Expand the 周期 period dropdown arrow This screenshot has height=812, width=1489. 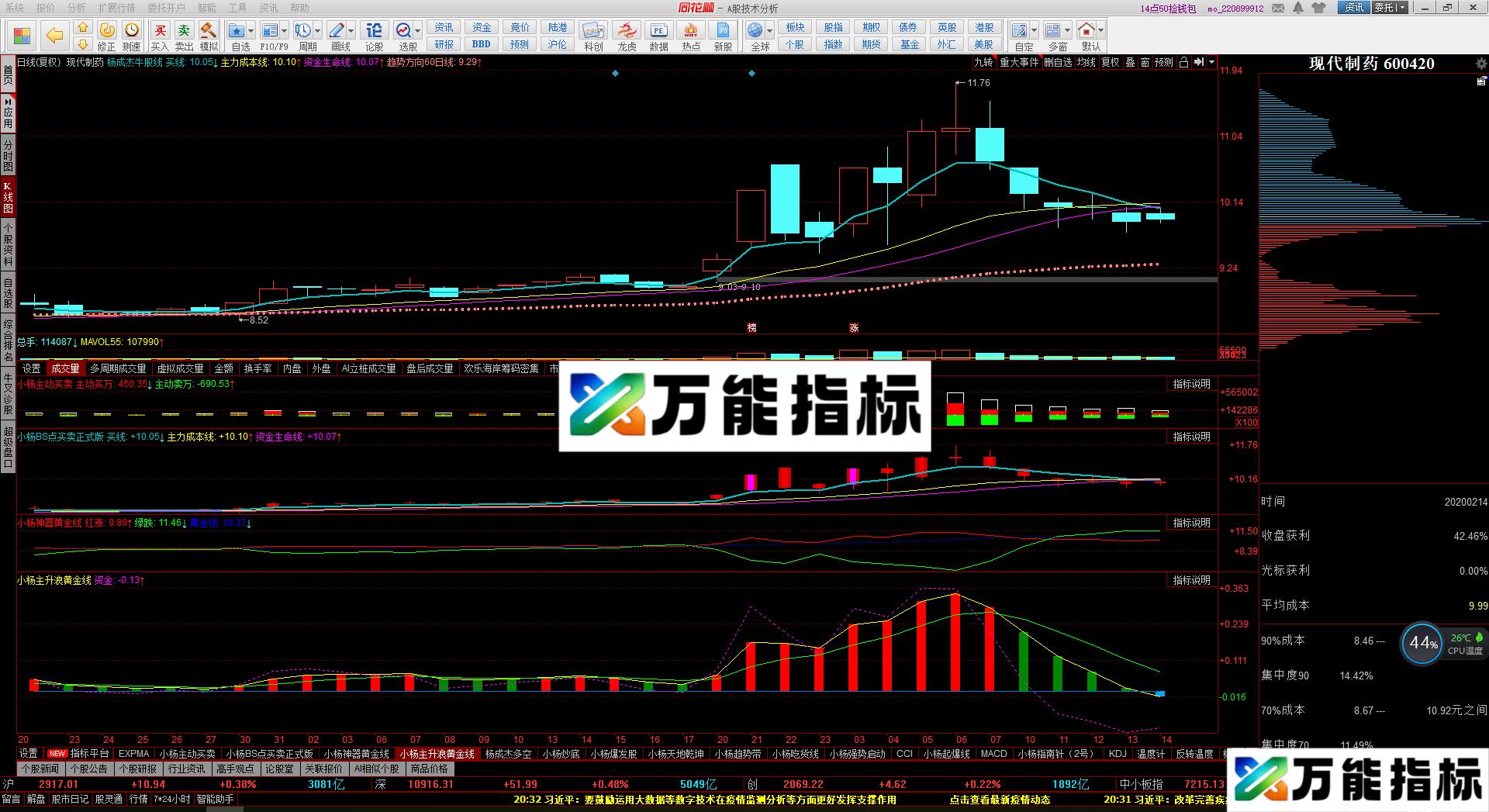(318, 31)
